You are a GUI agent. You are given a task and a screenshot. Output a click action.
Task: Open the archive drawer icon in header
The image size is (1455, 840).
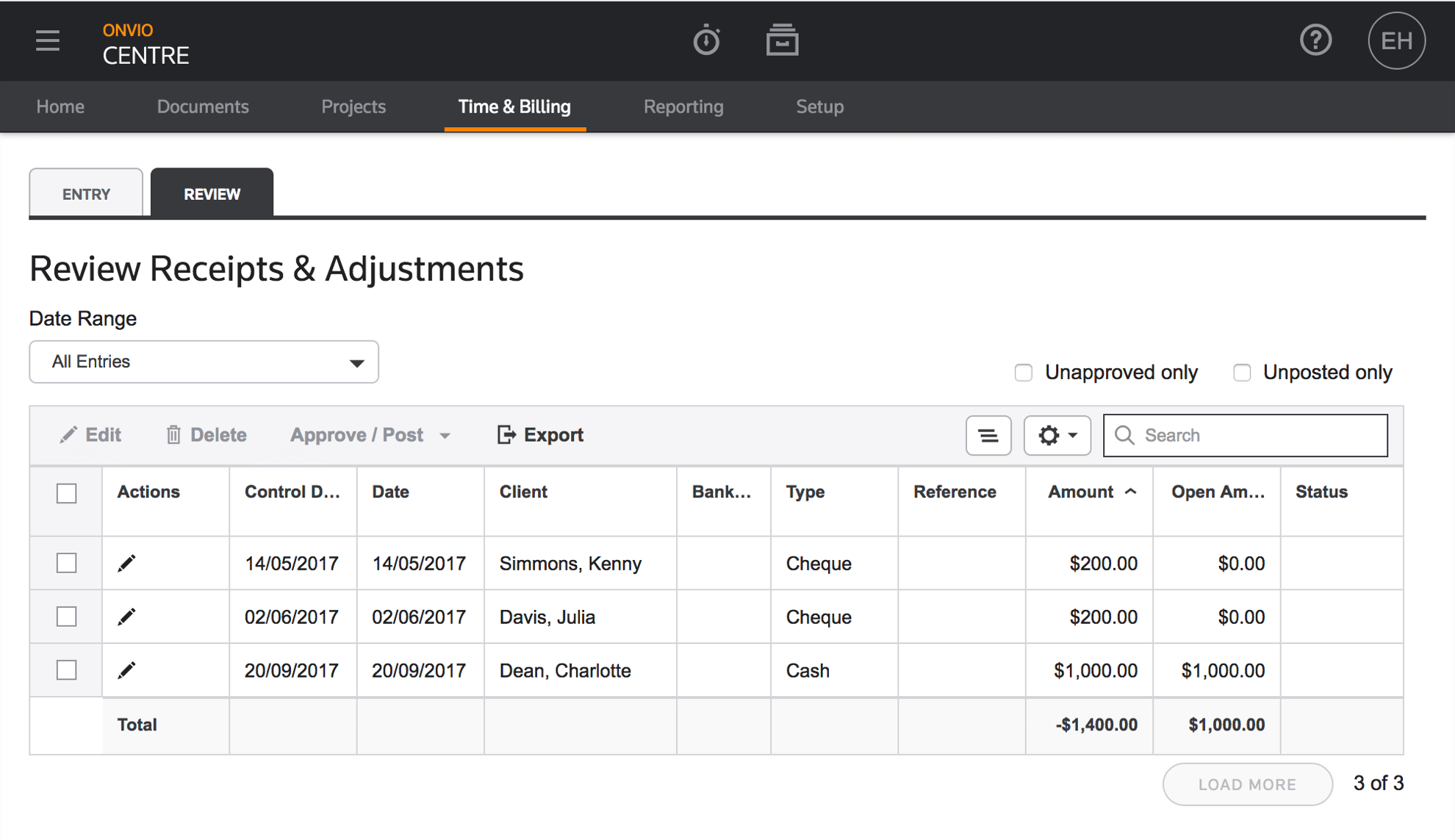click(782, 40)
